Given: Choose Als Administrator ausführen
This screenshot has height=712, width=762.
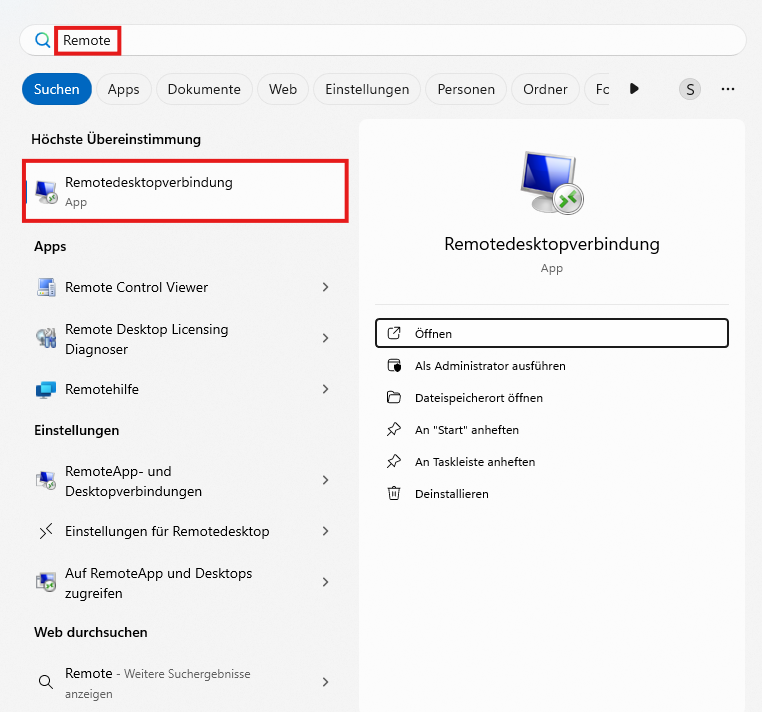Looking at the screenshot, I should (552, 366).
